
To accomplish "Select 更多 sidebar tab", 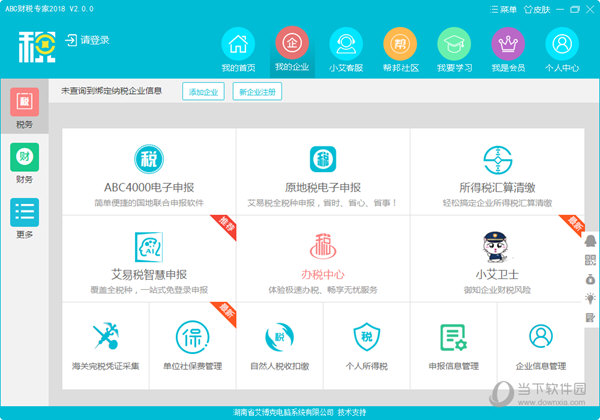I will [24, 218].
